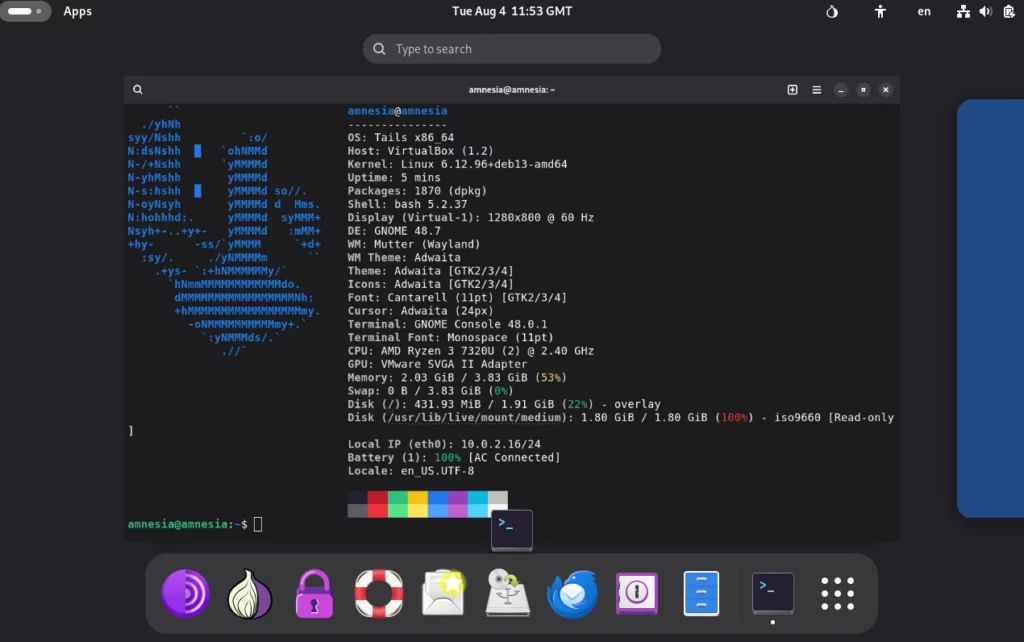The image size is (1024, 642).
Task: Open the Tor Connection onion icon in dock
Action: point(249,593)
